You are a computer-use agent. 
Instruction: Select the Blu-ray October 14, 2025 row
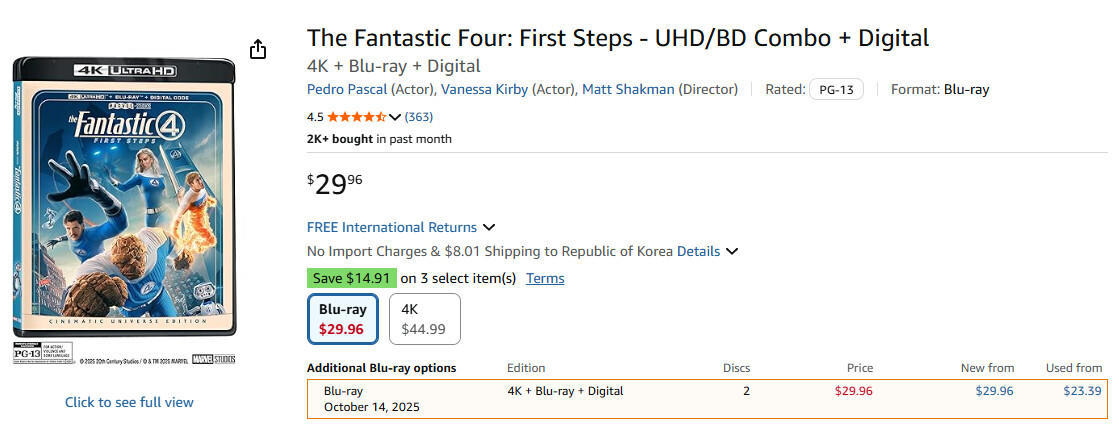371,399
